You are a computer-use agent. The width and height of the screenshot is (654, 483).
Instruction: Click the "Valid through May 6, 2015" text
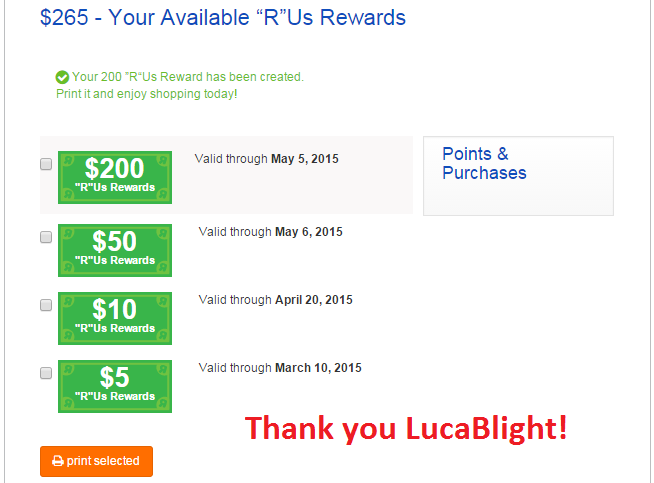(x=270, y=232)
